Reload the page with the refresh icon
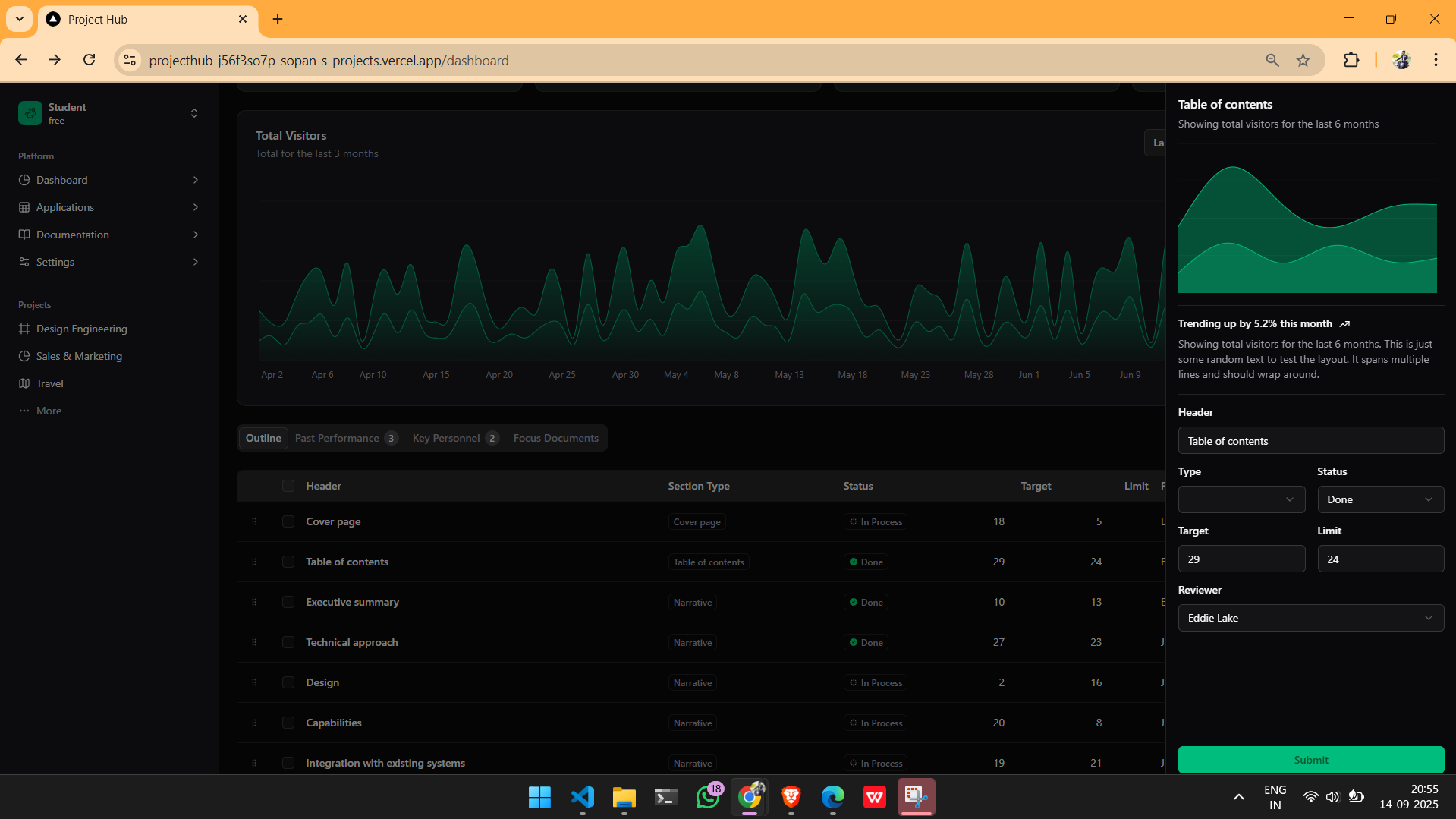1456x819 pixels. point(90,60)
